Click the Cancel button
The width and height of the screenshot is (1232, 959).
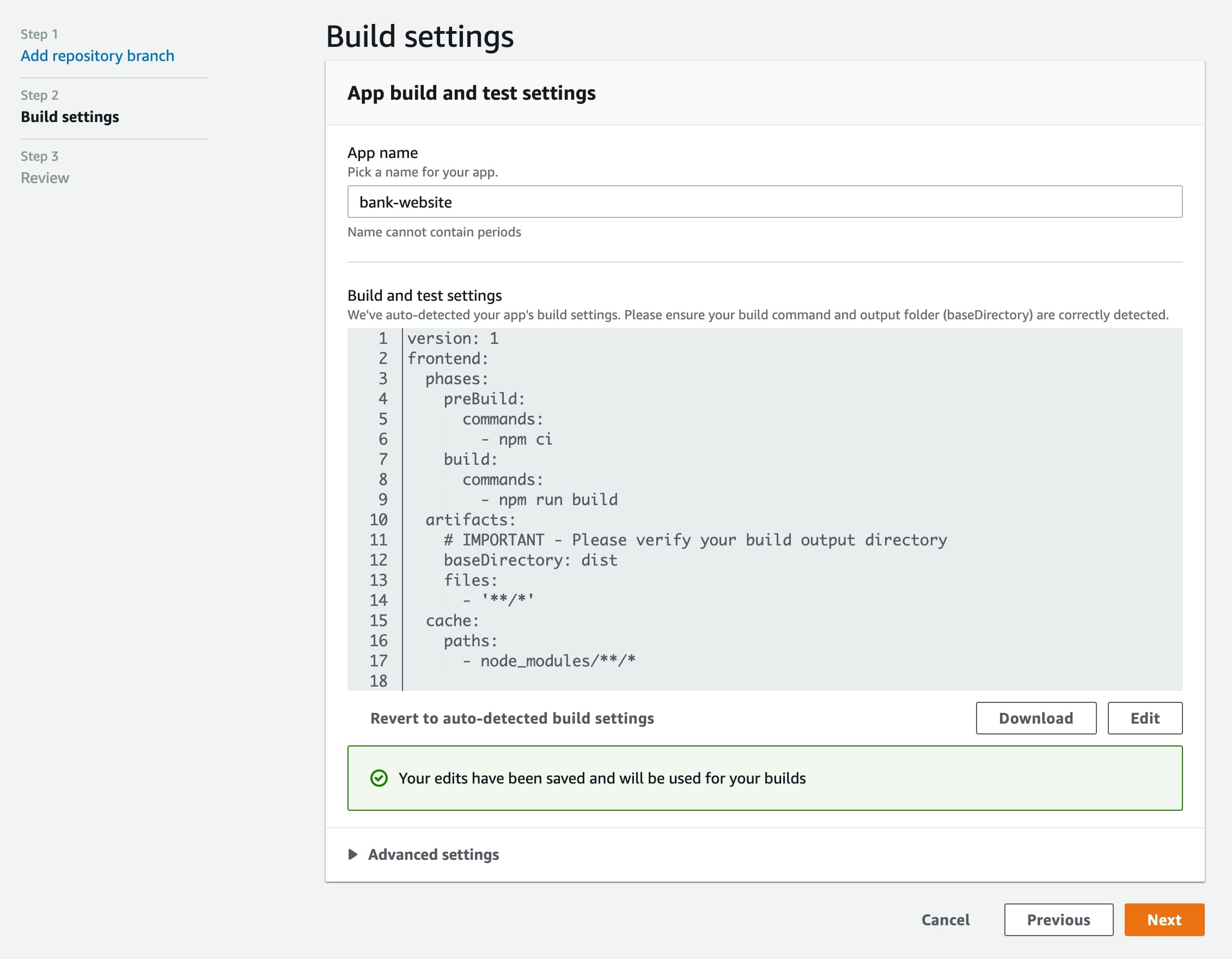point(946,919)
